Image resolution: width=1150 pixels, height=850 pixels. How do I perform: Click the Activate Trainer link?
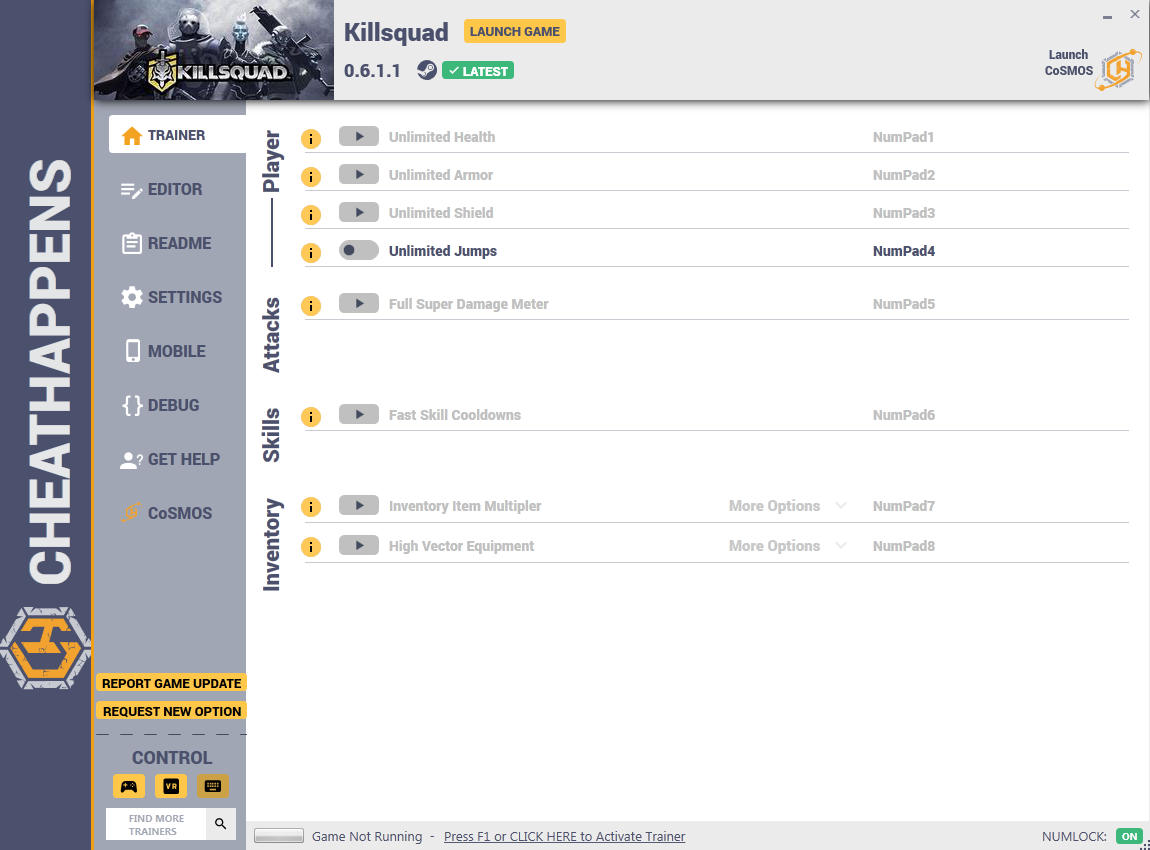564,837
